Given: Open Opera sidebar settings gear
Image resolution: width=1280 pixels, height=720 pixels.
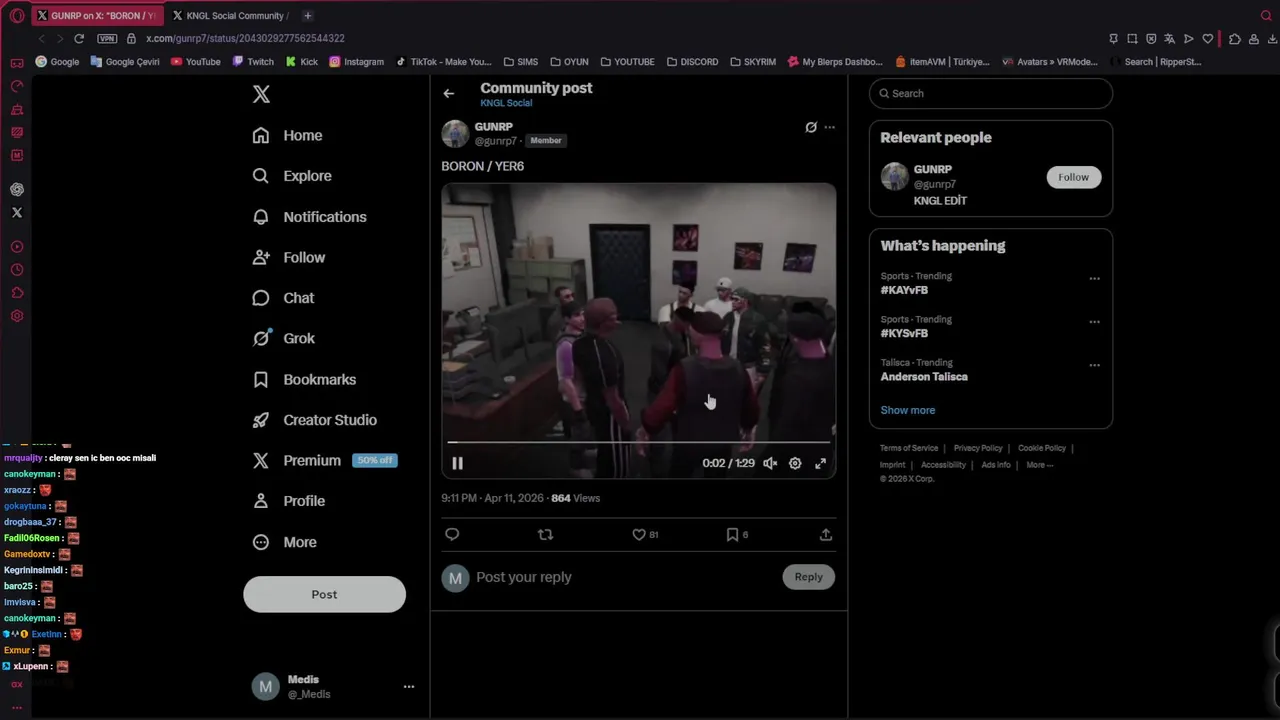Looking at the screenshot, I should [17, 316].
